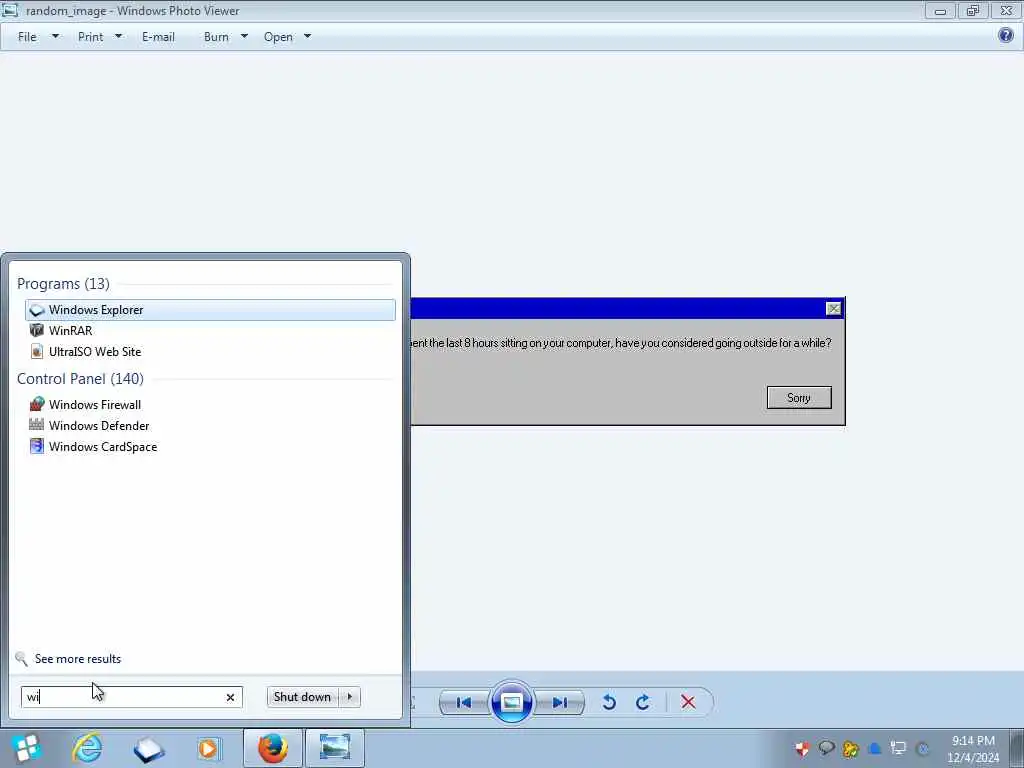Click the 'Programs (13)' group header
The height and width of the screenshot is (768, 1024).
pyautogui.click(x=63, y=283)
